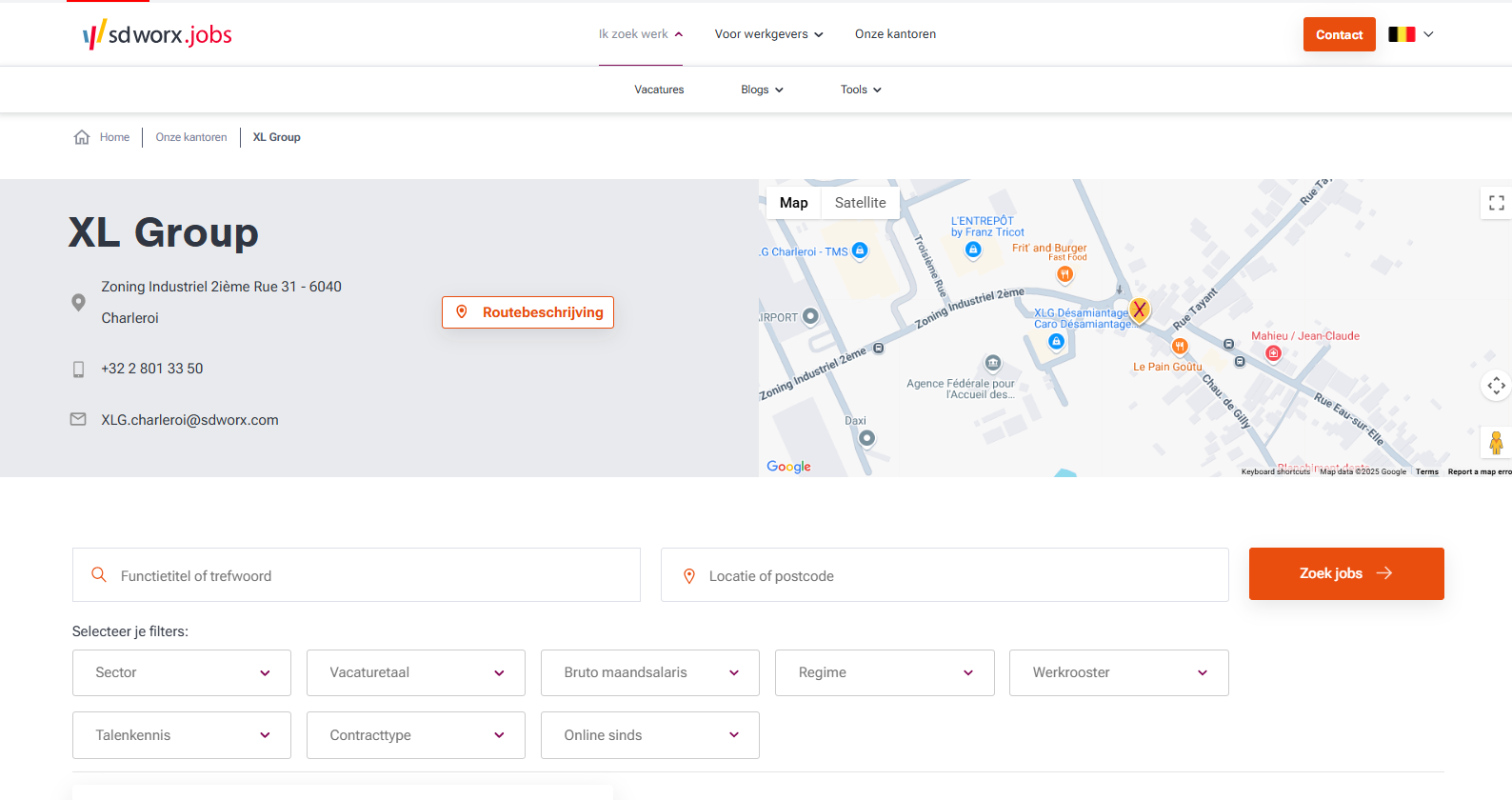Screen dimensions: 1512x800
Task: Click the orange Contact button
Action: click(1339, 34)
